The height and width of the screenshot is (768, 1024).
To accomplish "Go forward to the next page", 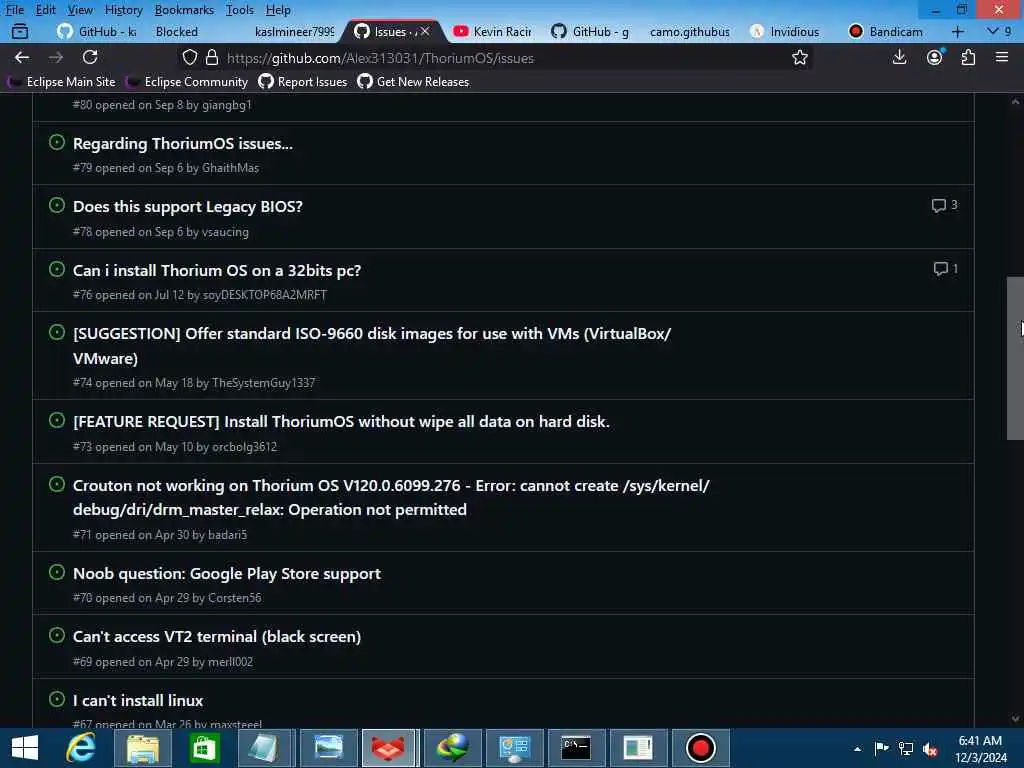I will coord(56,57).
